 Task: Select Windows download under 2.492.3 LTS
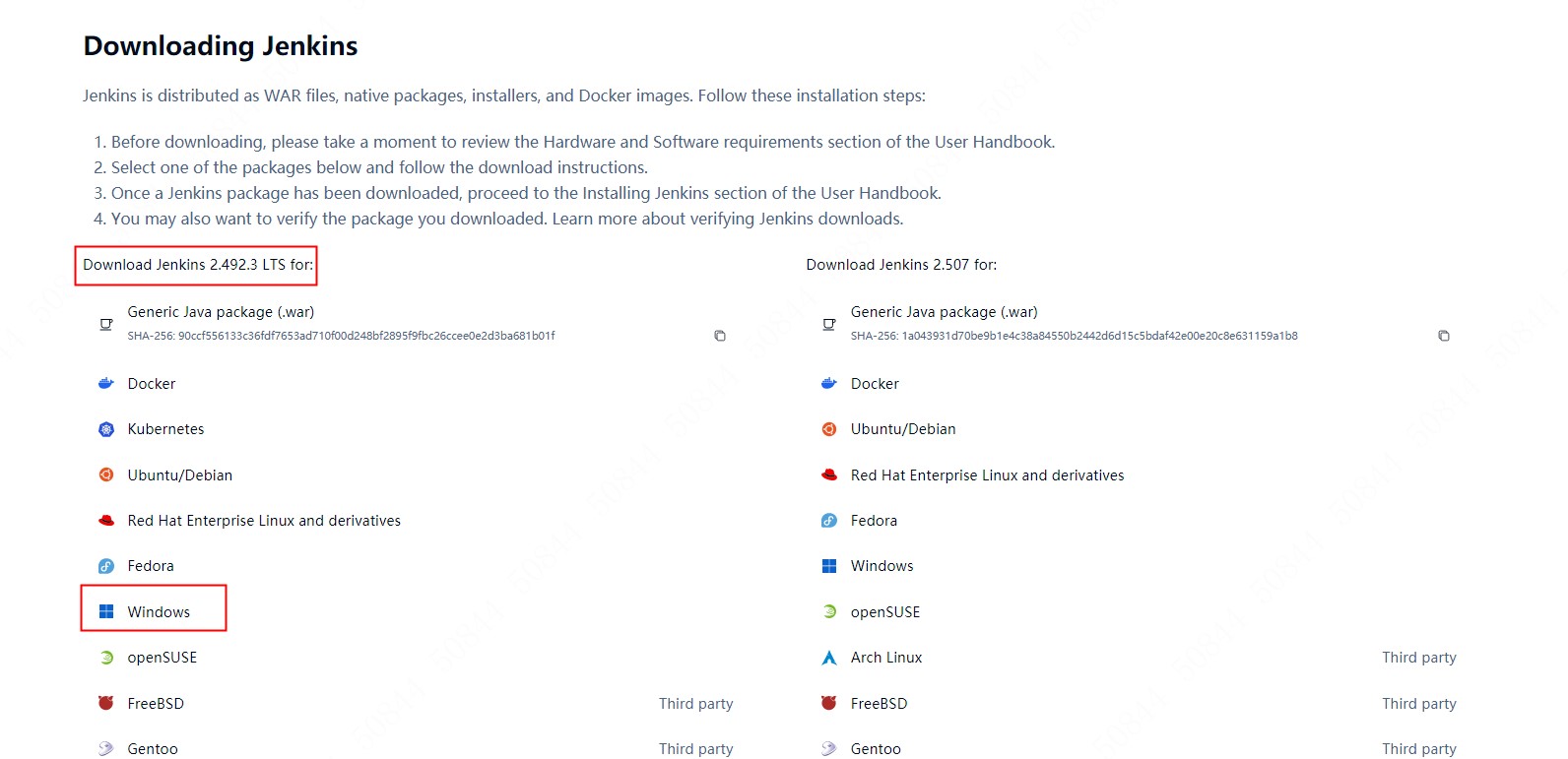pyautogui.click(x=159, y=612)
